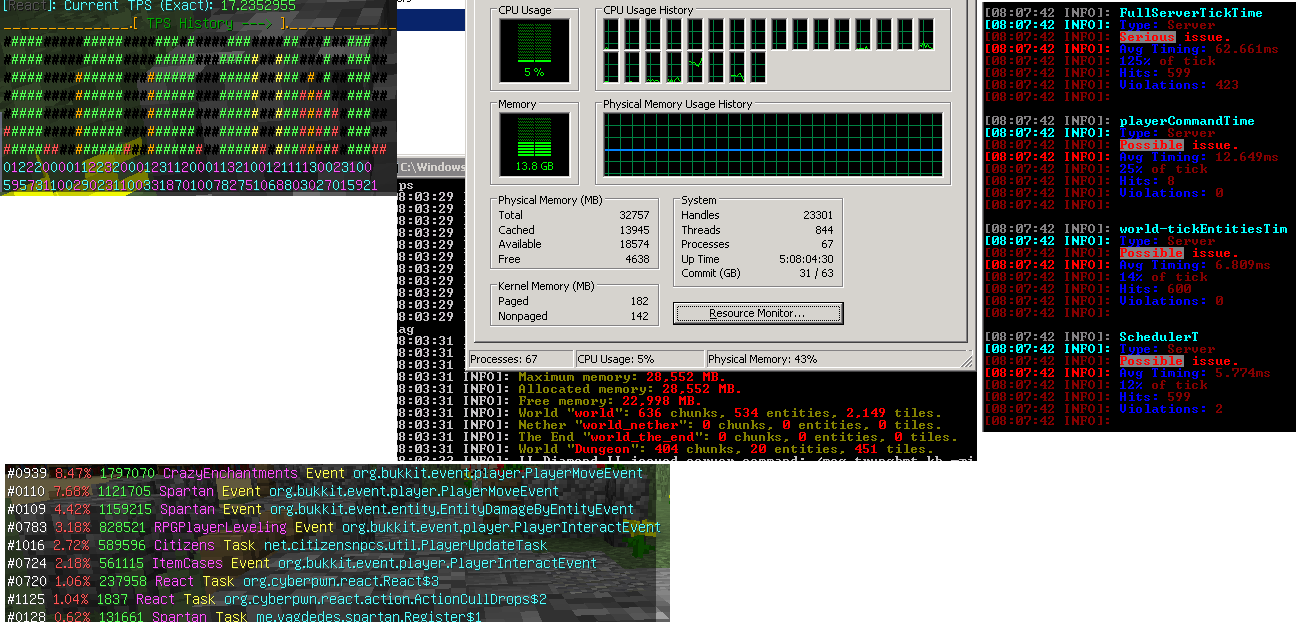Click the Resource Monitor button
The width and height of the screenshot is (1296, 628).
point(758,314)
